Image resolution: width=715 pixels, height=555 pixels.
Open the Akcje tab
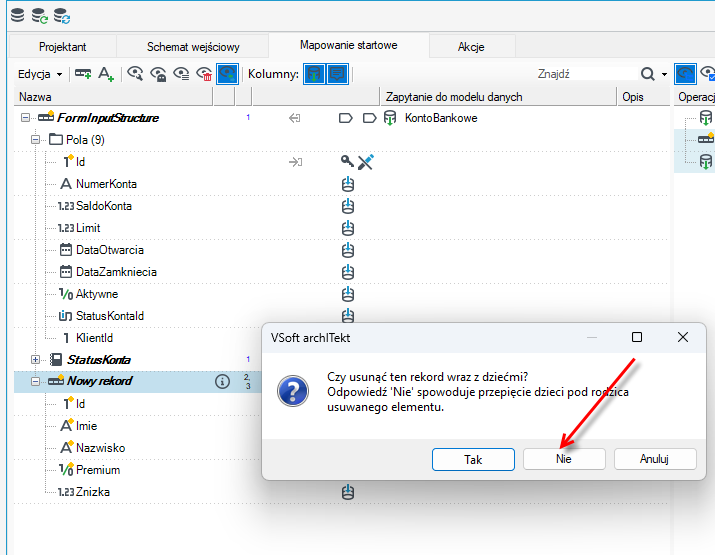tap(471, 47)
